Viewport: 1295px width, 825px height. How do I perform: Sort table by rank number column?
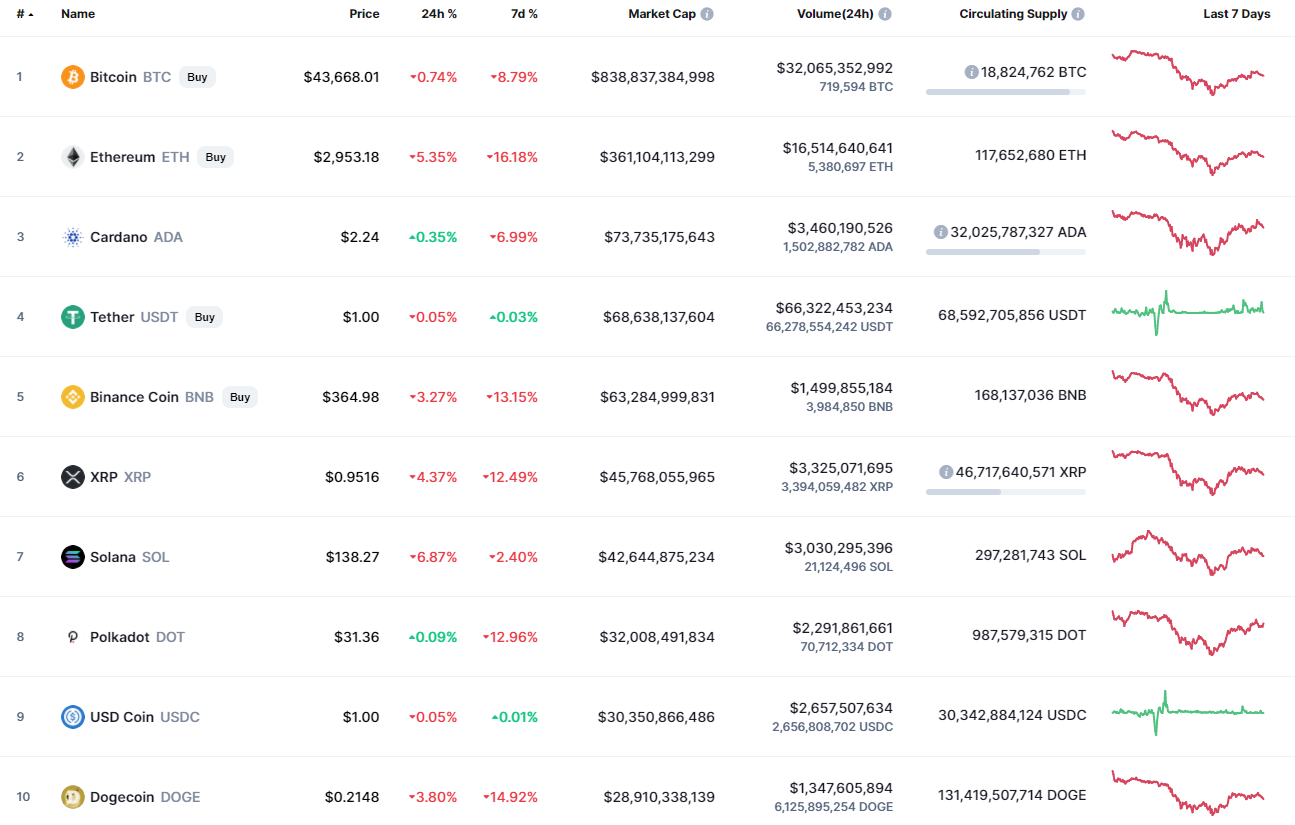click(25, 14)
